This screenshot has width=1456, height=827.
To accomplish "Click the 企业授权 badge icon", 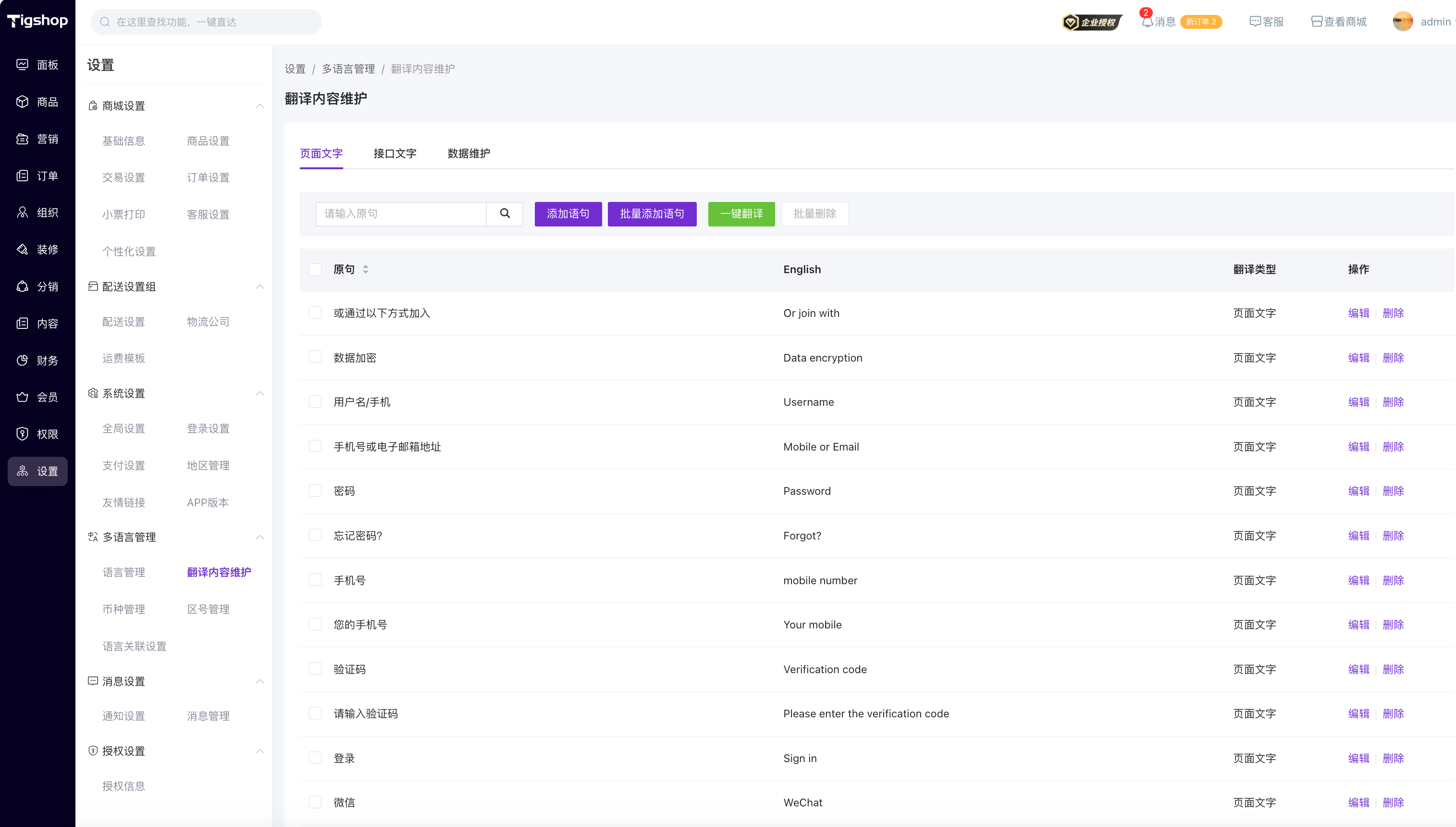I will 1092,22.
